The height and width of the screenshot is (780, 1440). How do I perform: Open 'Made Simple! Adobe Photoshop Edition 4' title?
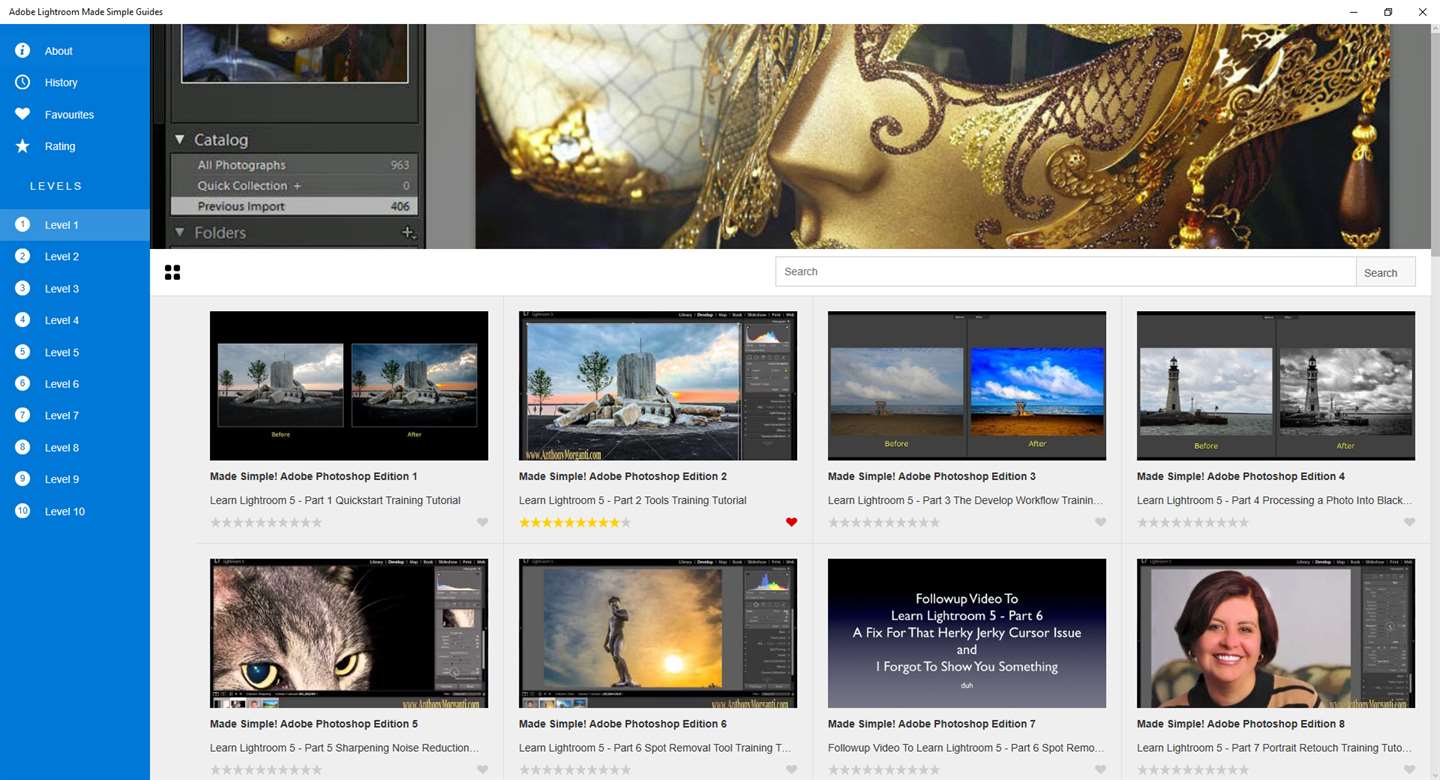[1241, 476]
